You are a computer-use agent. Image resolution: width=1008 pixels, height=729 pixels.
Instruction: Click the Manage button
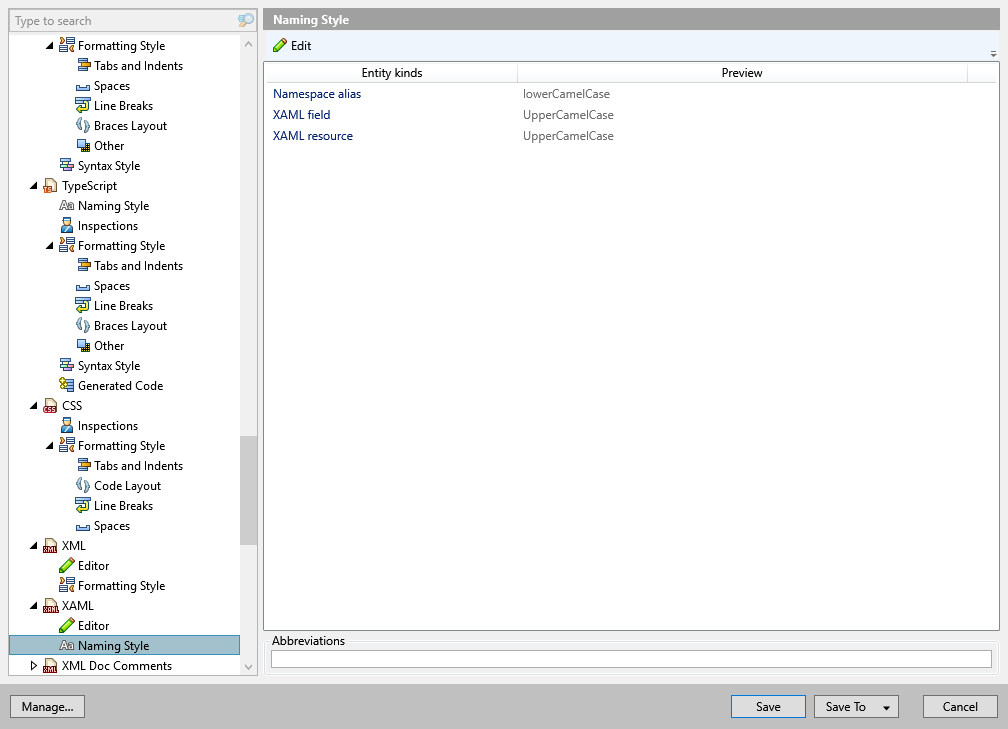click(47, 706)
